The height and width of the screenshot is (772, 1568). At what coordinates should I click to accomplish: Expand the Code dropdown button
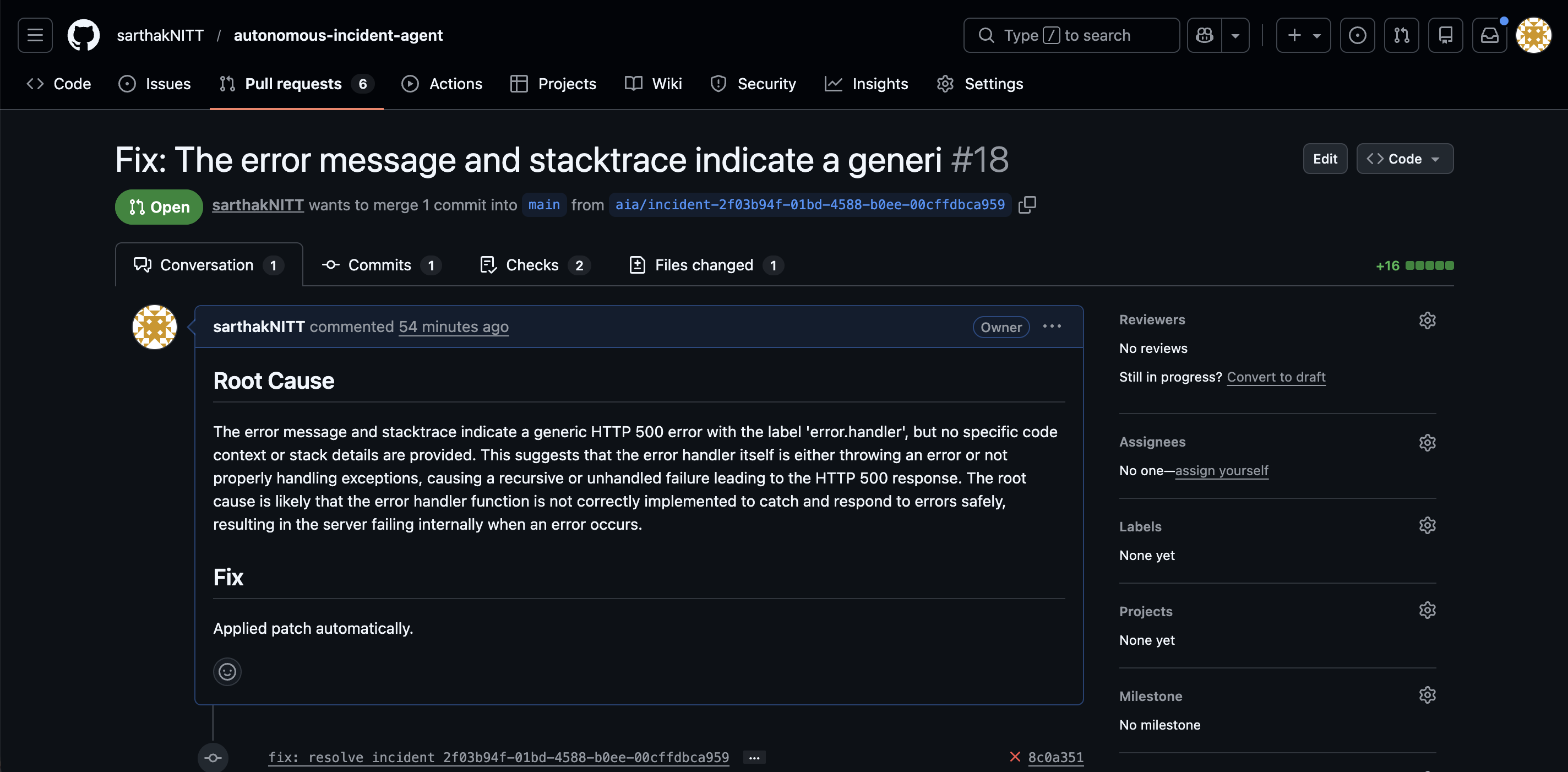point(1404,159)
